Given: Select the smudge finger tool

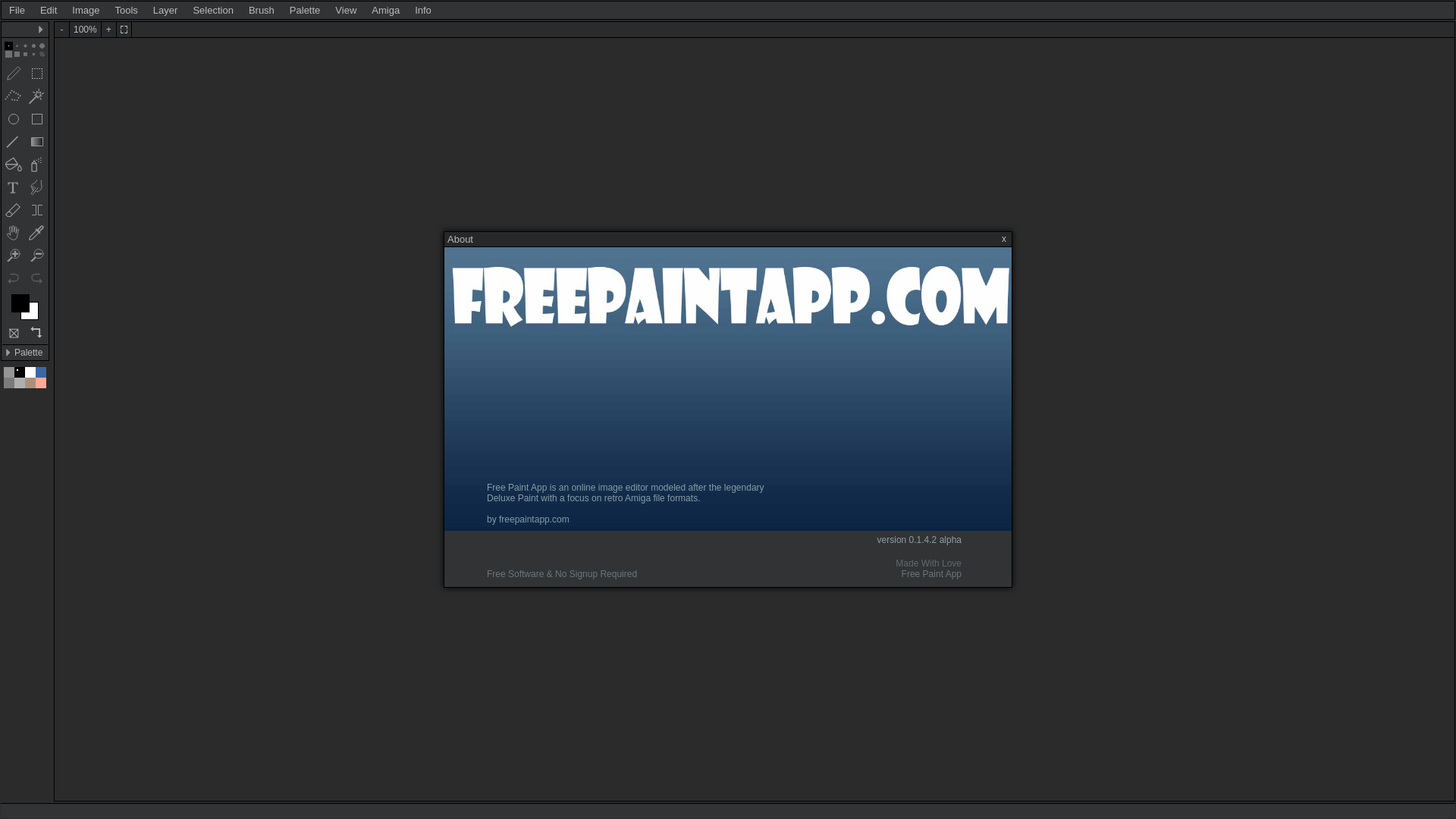Looking at the screenshot, I should click(x=36, y=187).
